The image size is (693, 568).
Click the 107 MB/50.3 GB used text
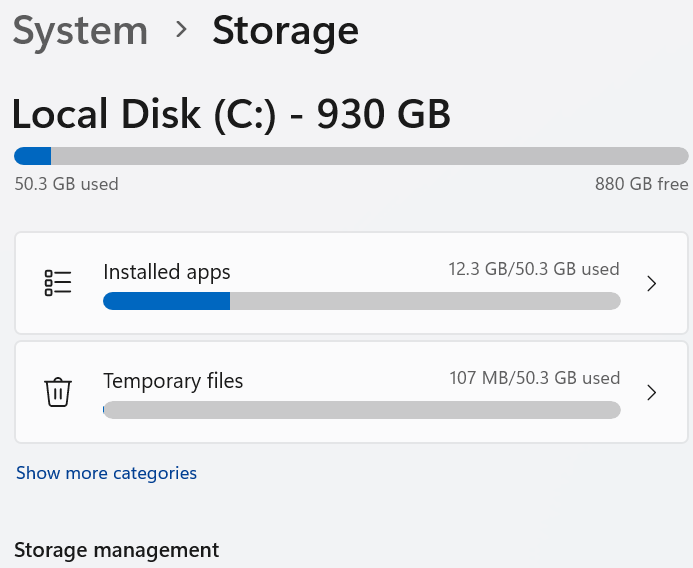tap(535, 378)
